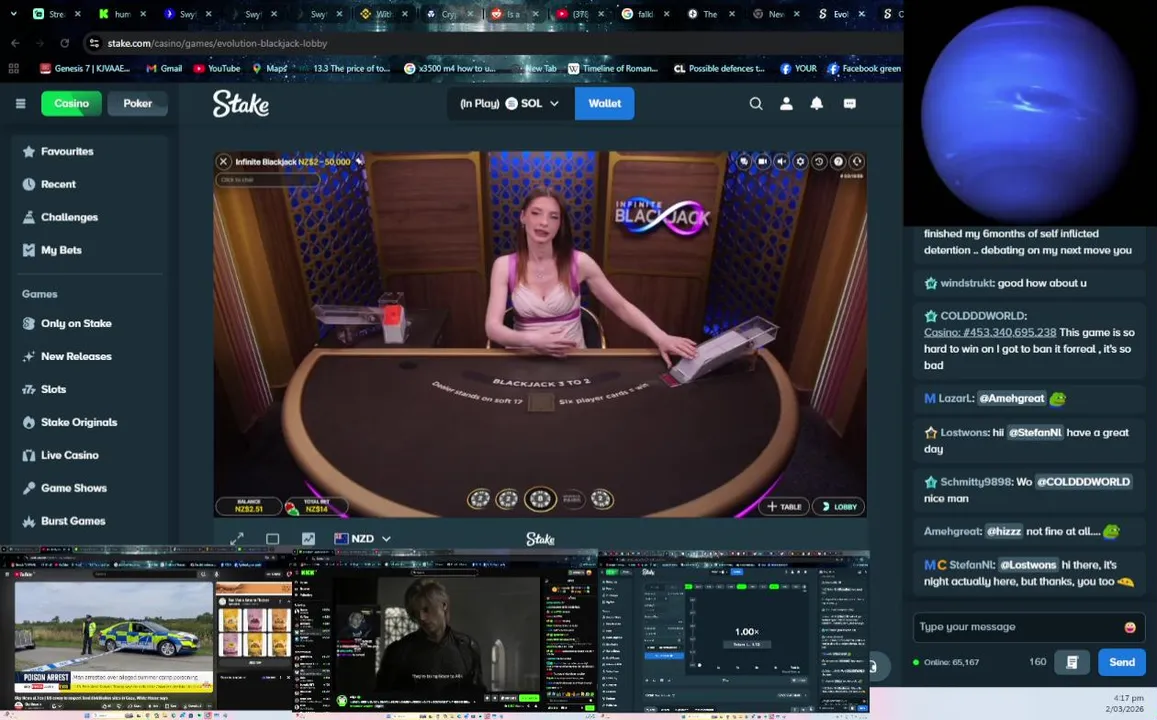The height and width of the screenshot is (720, 1157).
Task: Click the in-game chat input field
Action: 268,180
